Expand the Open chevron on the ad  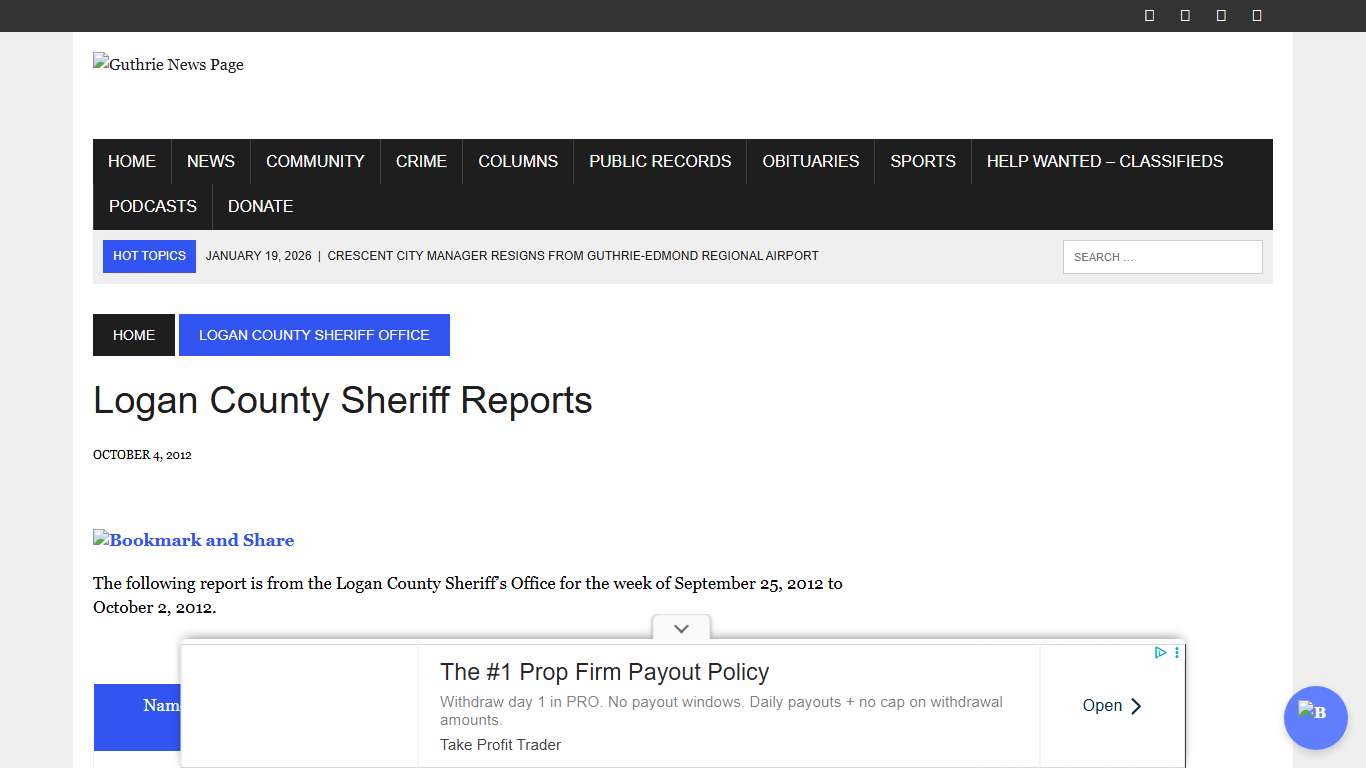click(1136, 705)
